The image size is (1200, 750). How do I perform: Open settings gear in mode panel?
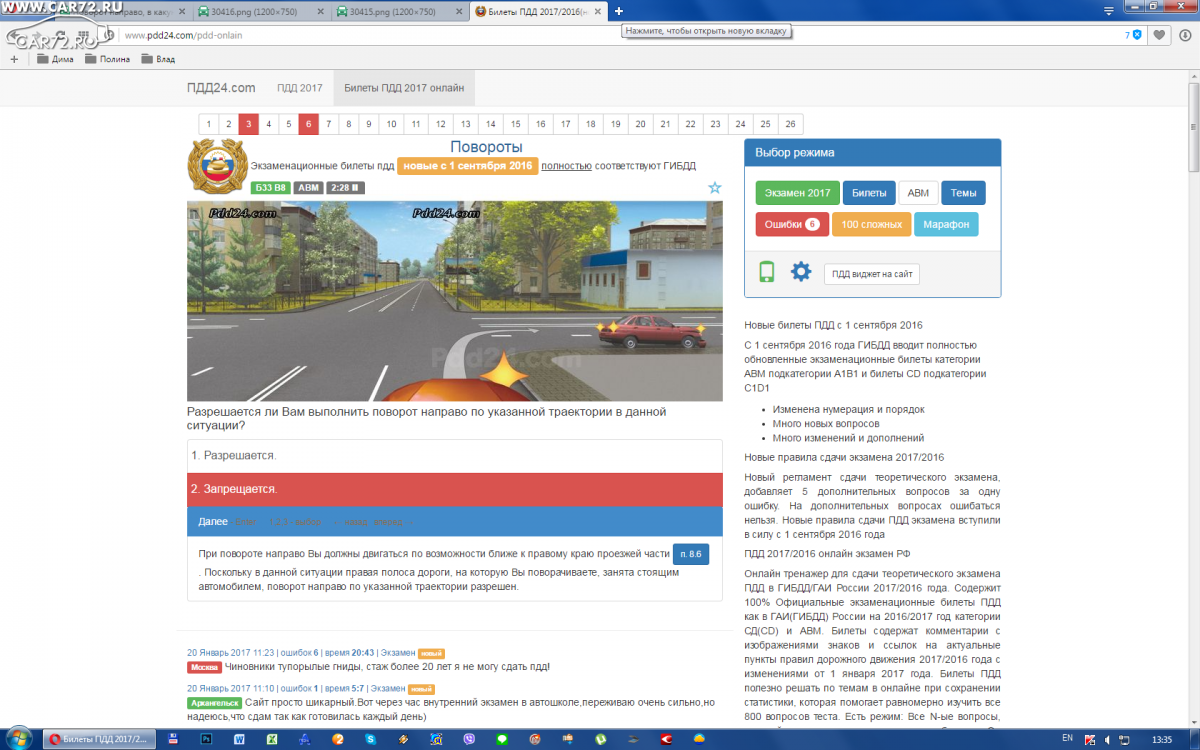(801, 271)
